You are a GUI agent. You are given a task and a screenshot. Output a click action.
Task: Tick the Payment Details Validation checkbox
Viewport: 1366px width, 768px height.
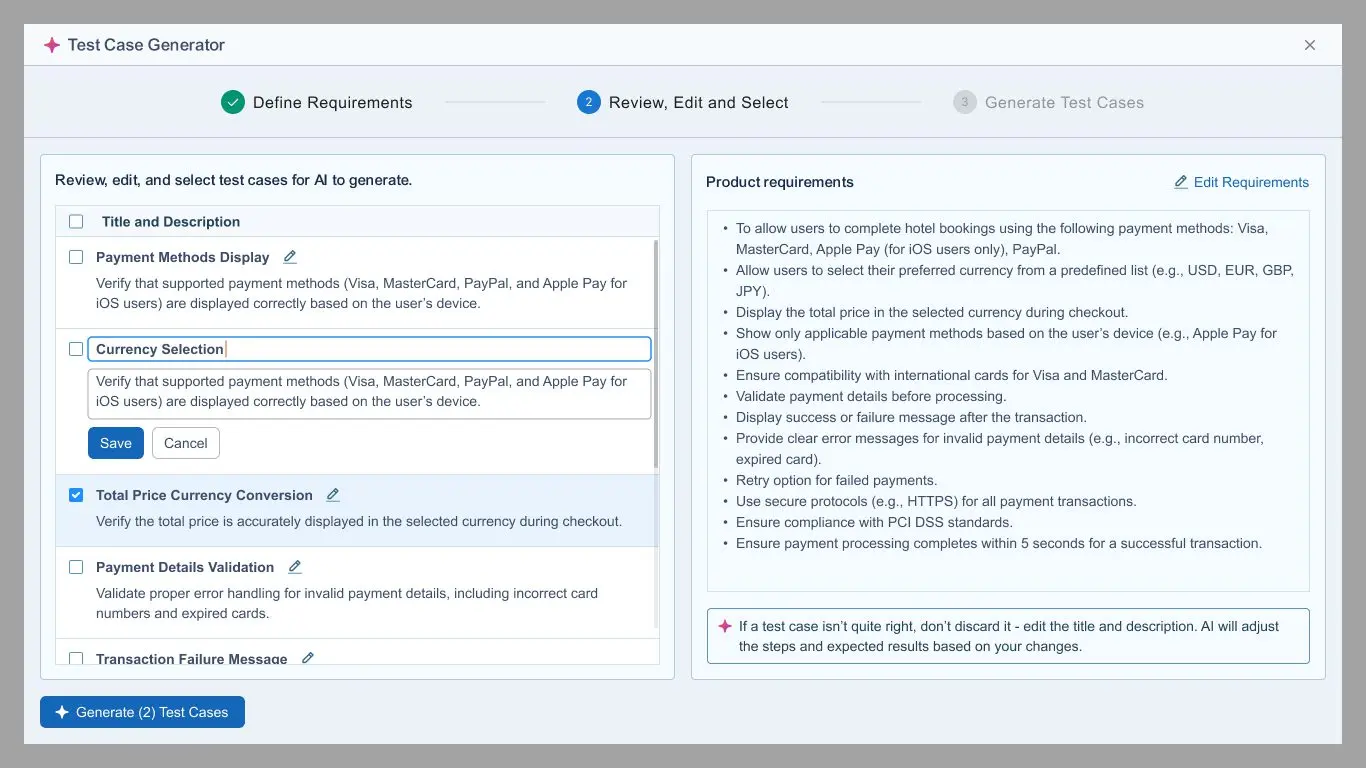(76, 567)
